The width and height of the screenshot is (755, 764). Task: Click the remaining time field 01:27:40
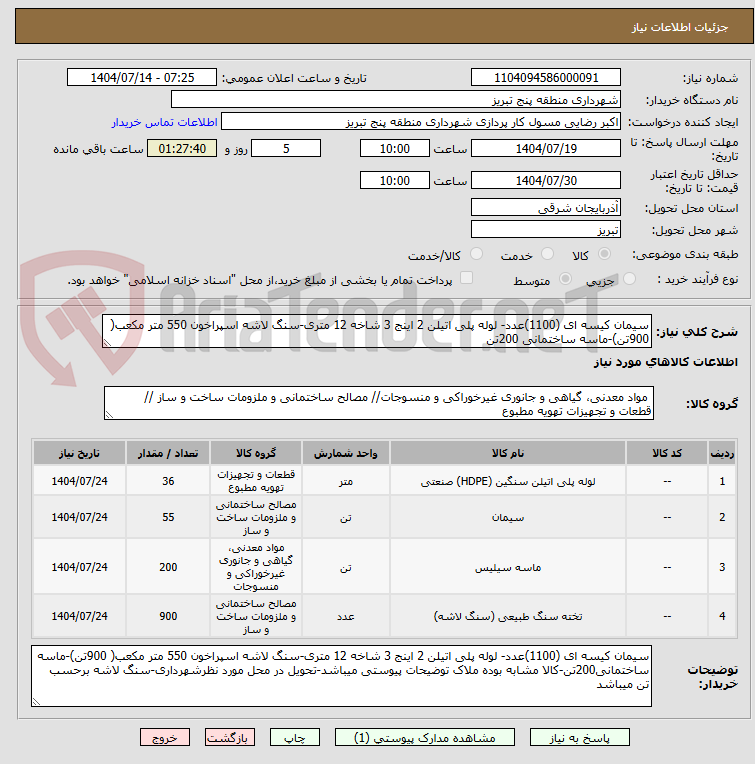coord(182,149)
